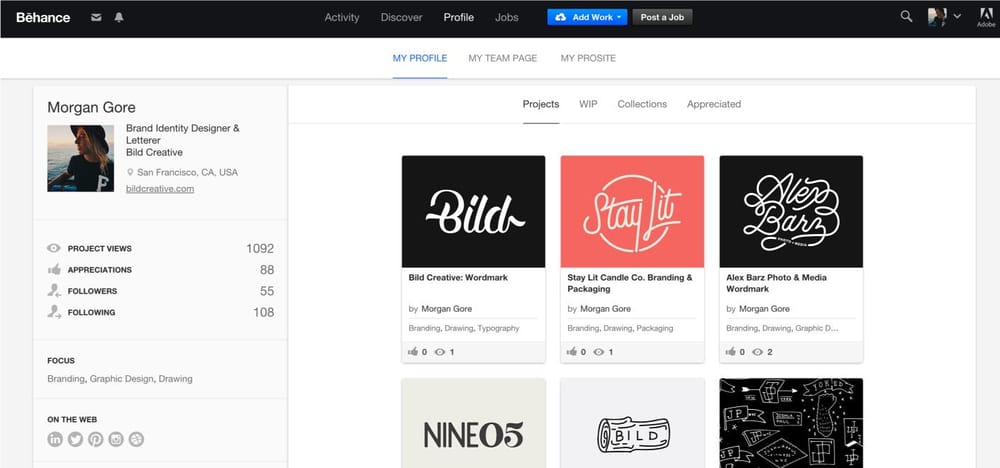
Task: Click the 88 appreciations count
Action: pyautogui.click(x=267, y=270)
